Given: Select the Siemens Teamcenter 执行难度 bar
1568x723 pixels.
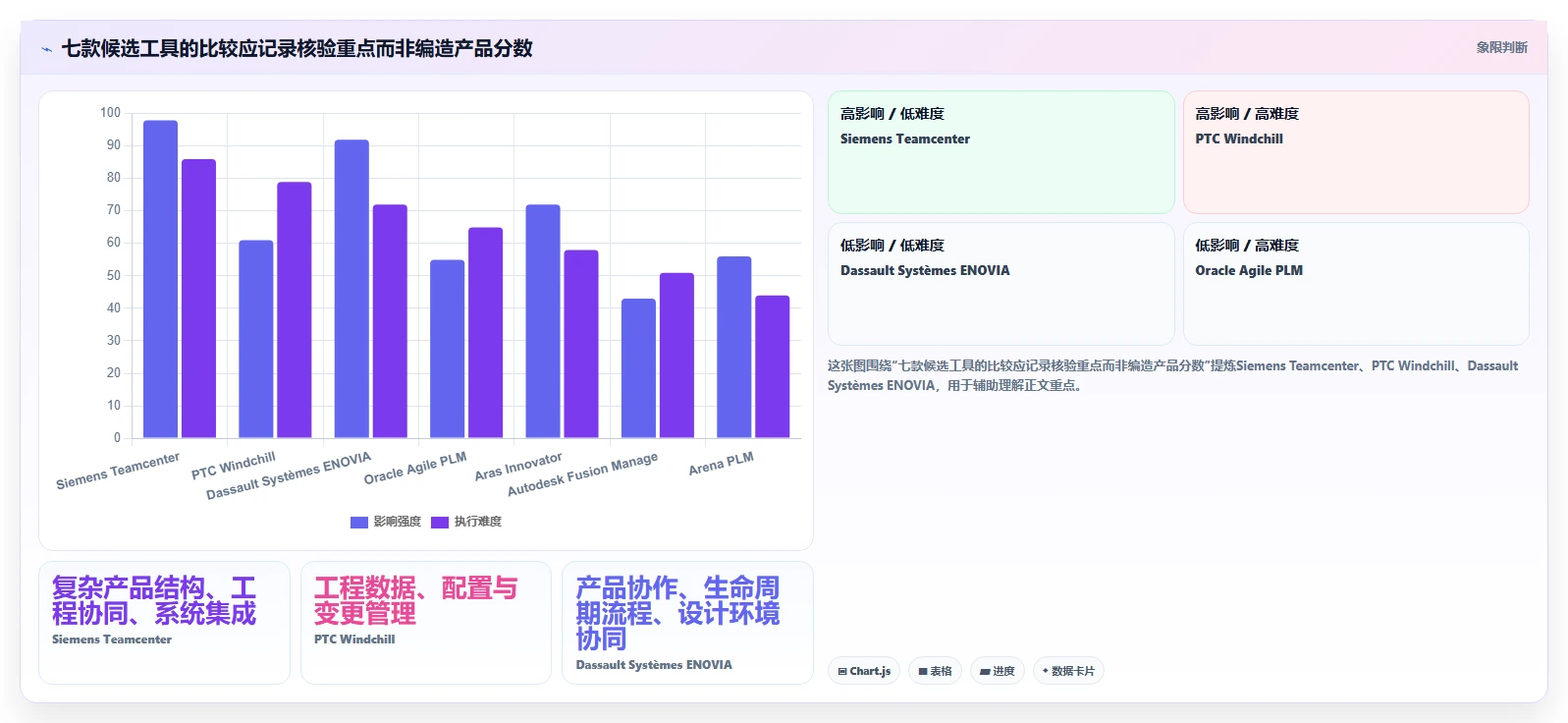Looking at the screenshot, I should 198,299.
